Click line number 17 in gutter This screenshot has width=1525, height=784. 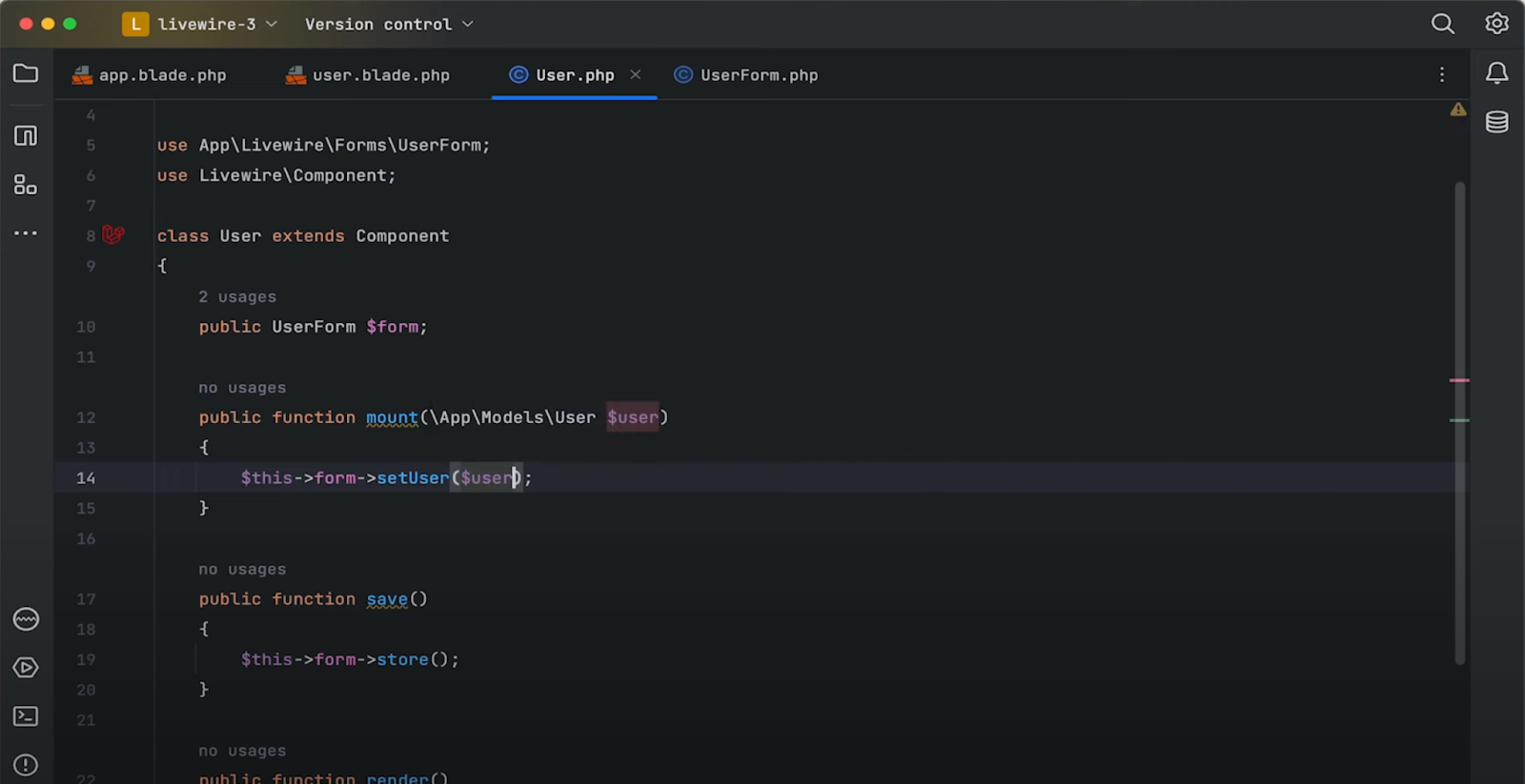(x=86, y=599)
